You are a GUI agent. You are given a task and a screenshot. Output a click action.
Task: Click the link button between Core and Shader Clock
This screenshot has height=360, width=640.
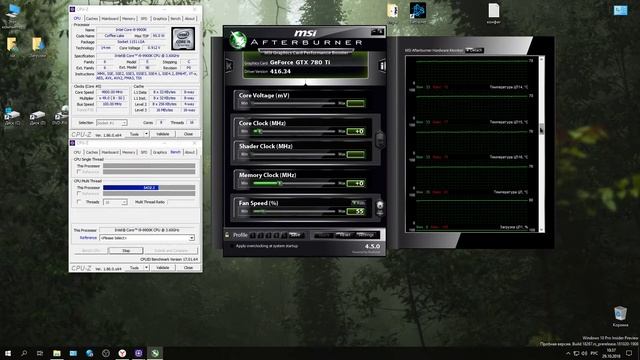pyautogui.click(x=380, y=140)
